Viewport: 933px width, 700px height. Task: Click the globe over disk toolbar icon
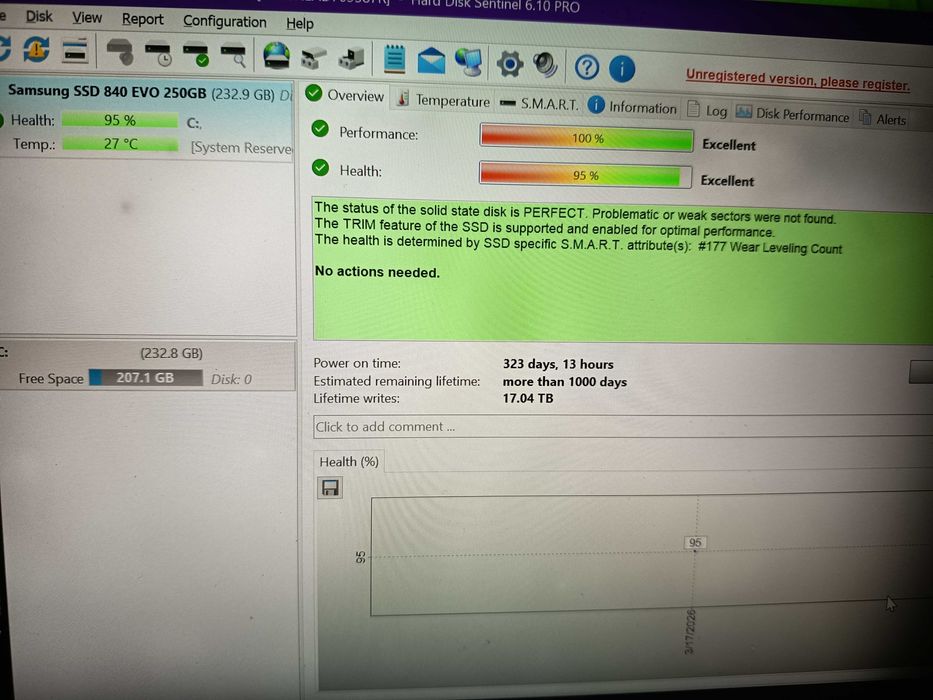point(277,57)
